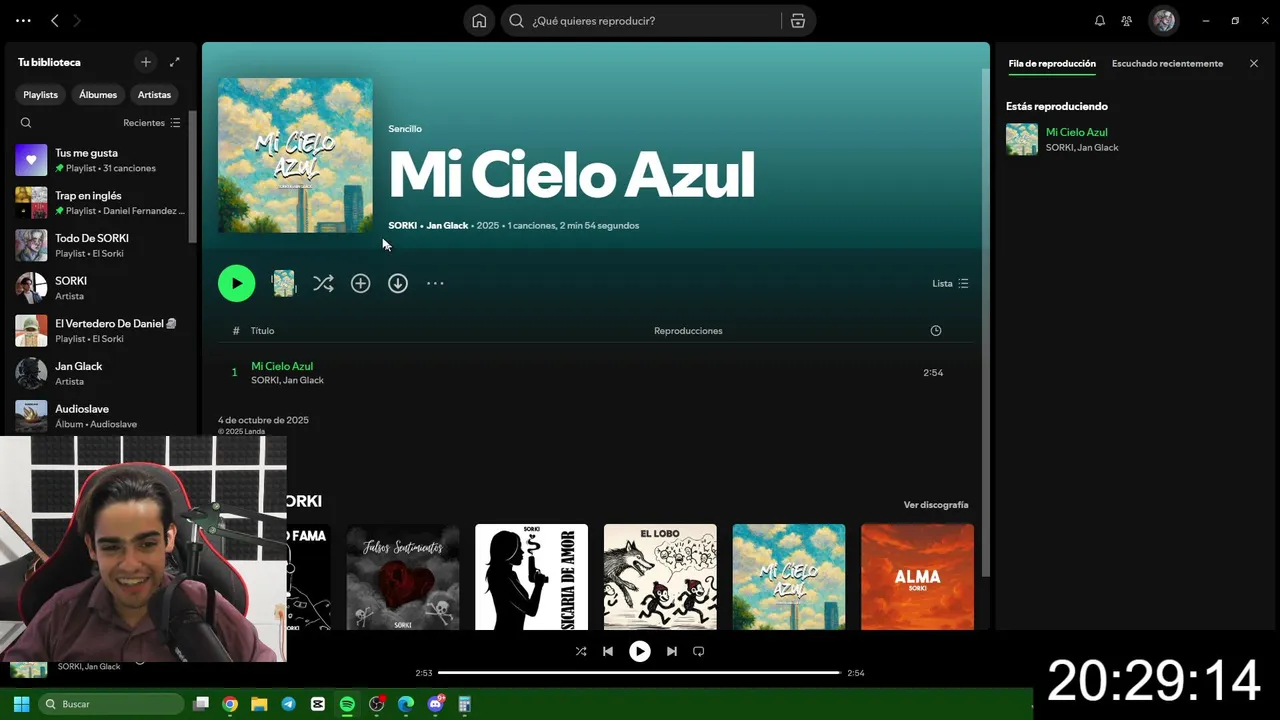1280x720 pixels.
Task: Download the single
Action: click(x=398, y=283)
